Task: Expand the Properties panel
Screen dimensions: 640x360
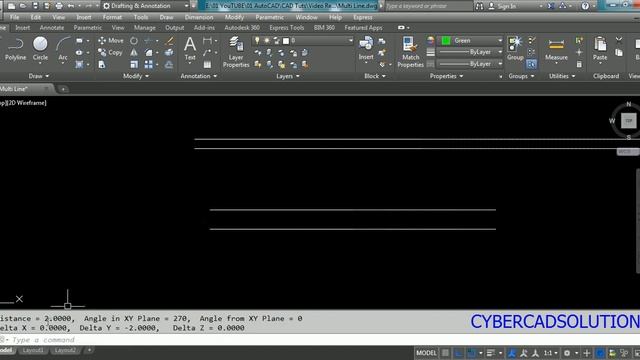Action: 447,76
